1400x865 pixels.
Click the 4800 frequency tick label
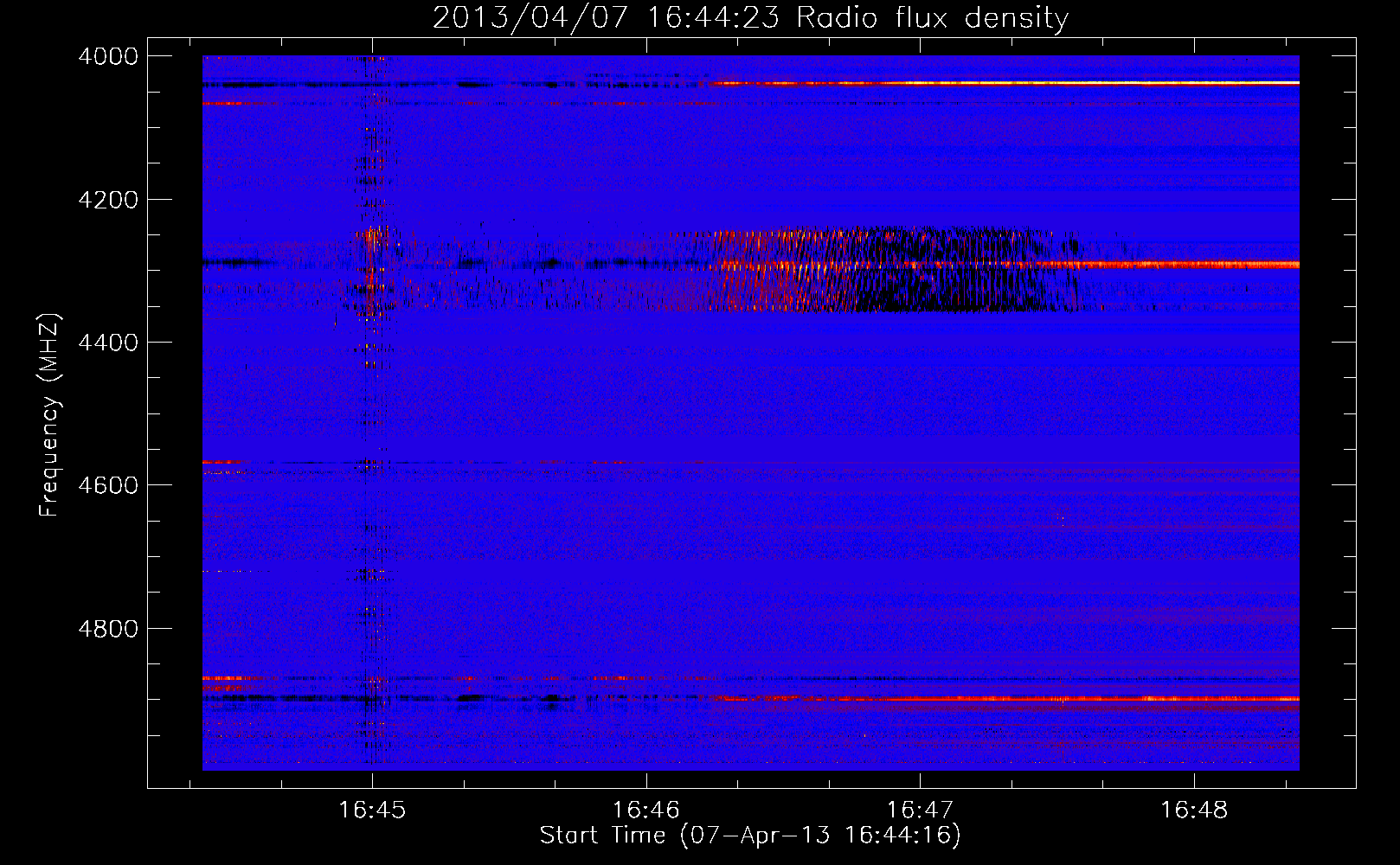108,629
